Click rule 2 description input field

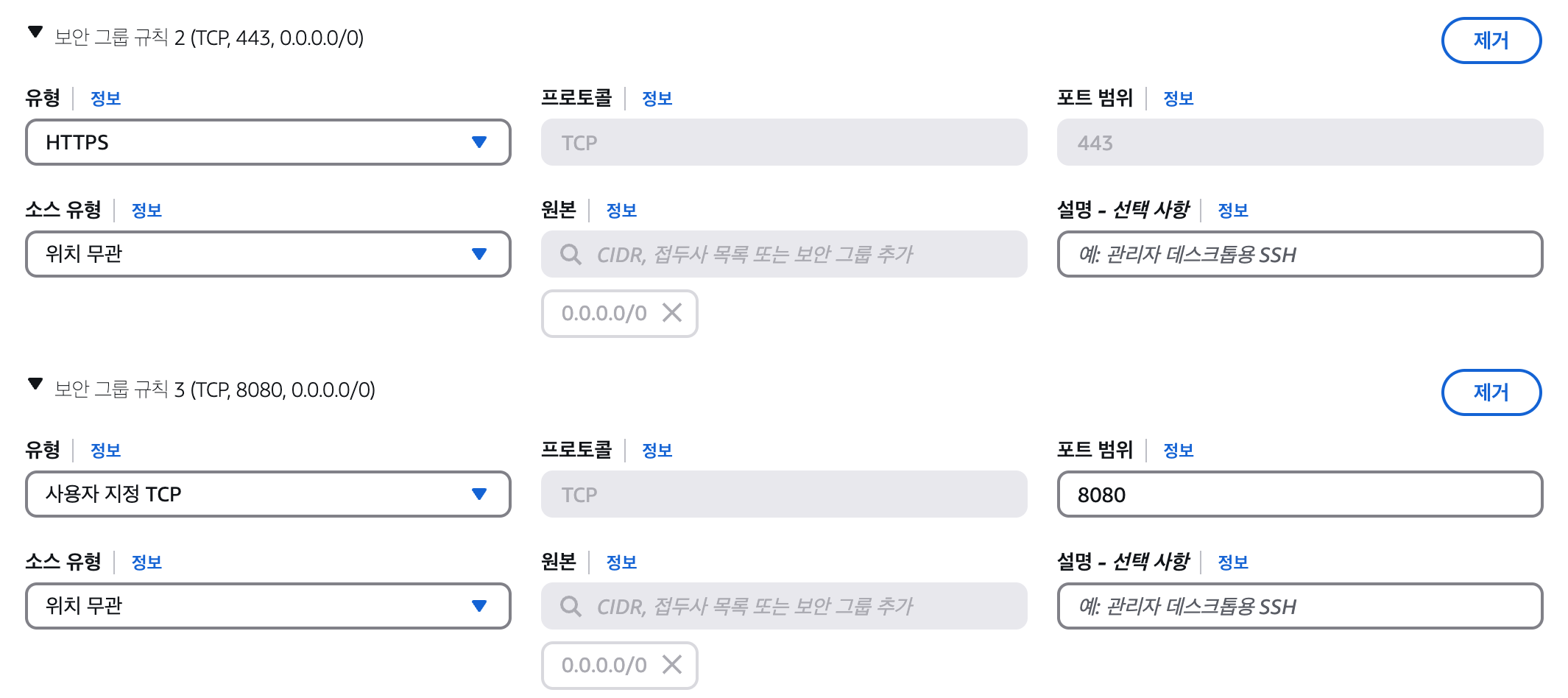point(1299,254)
